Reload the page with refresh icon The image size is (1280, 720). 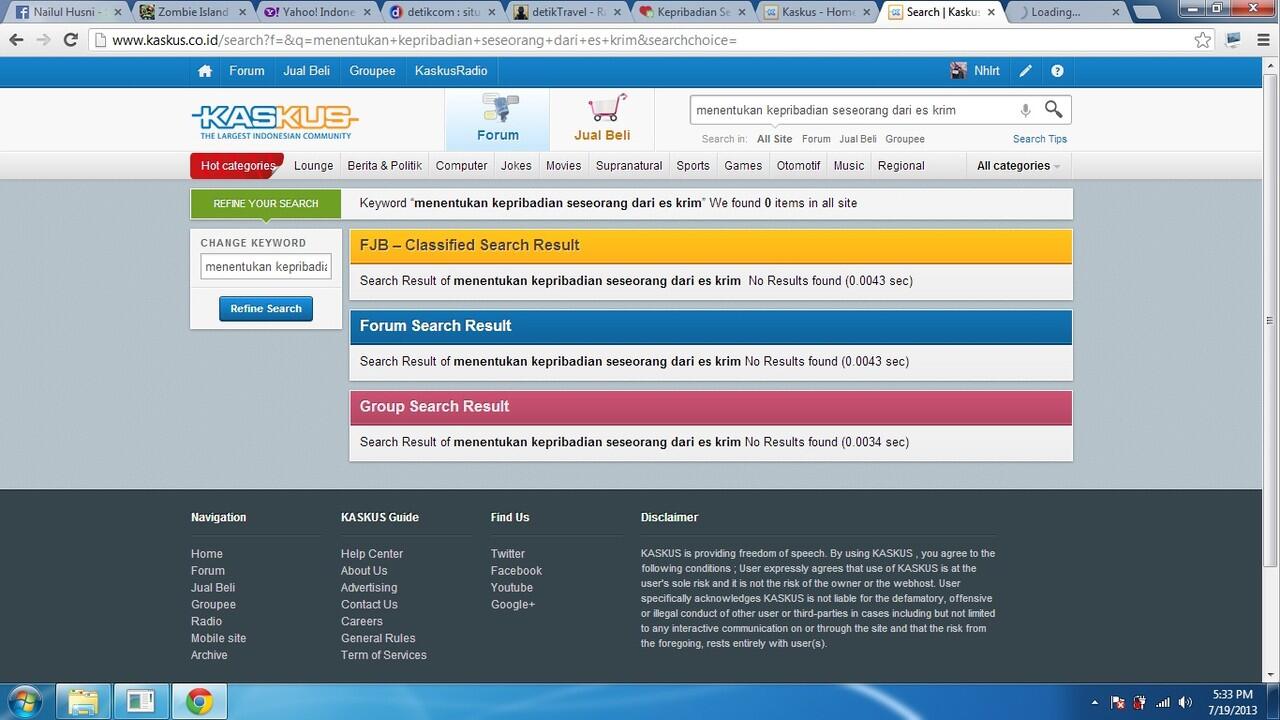tap(70, 40)
